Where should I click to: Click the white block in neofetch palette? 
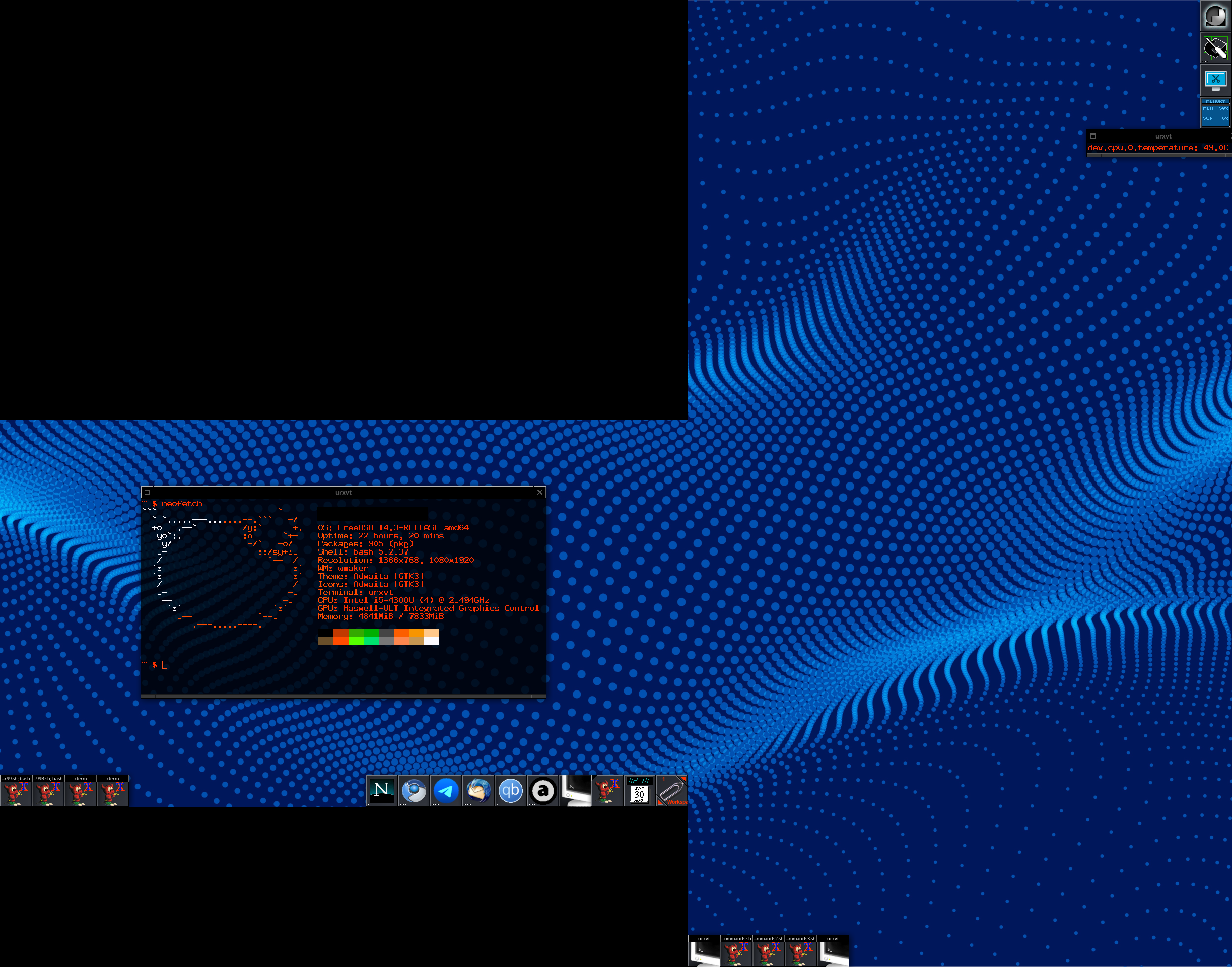tap(432, 640)
